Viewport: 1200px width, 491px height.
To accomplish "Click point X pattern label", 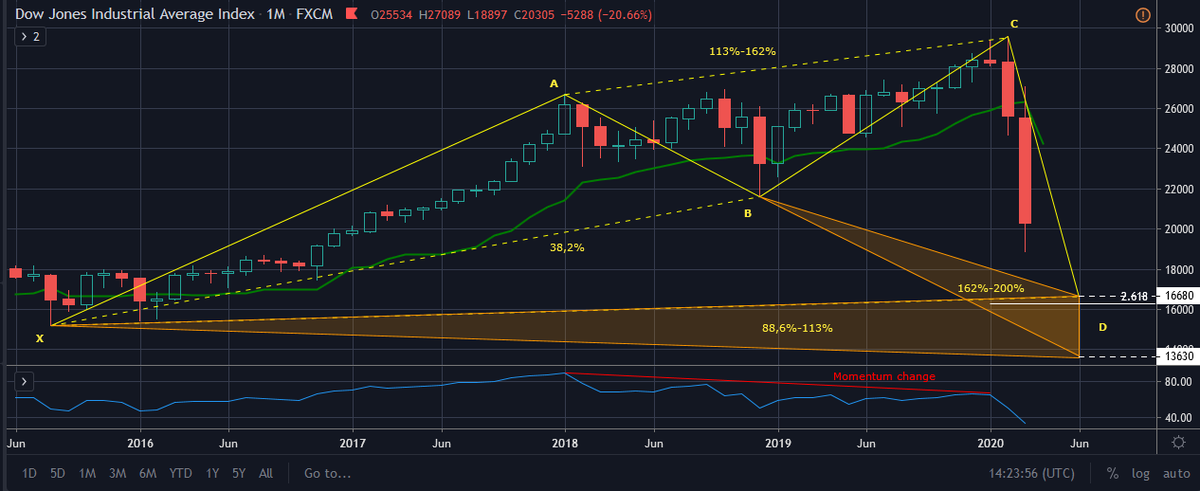I will pos(40,338).
